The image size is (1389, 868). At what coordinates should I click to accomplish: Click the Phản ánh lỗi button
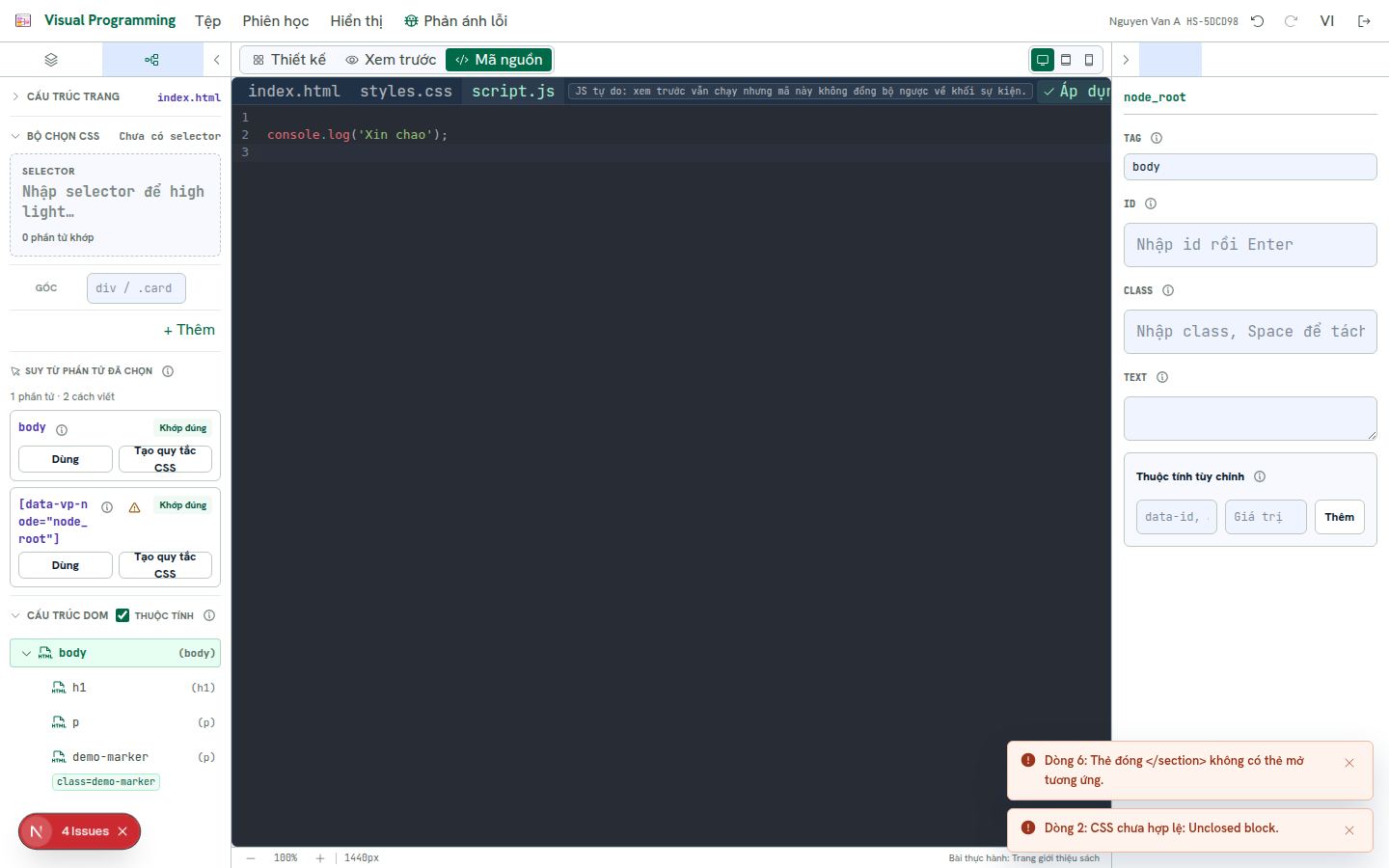[x=455, y=21]
